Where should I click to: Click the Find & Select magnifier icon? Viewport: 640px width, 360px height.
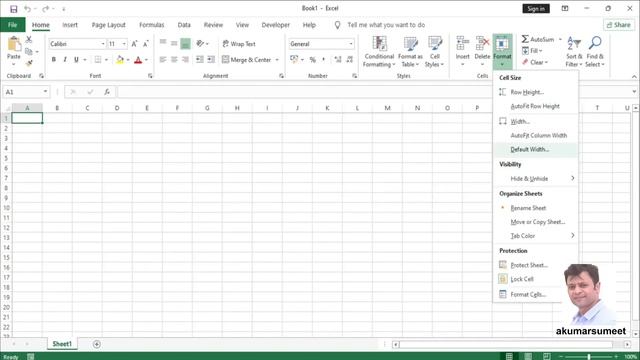coord(595,43)
